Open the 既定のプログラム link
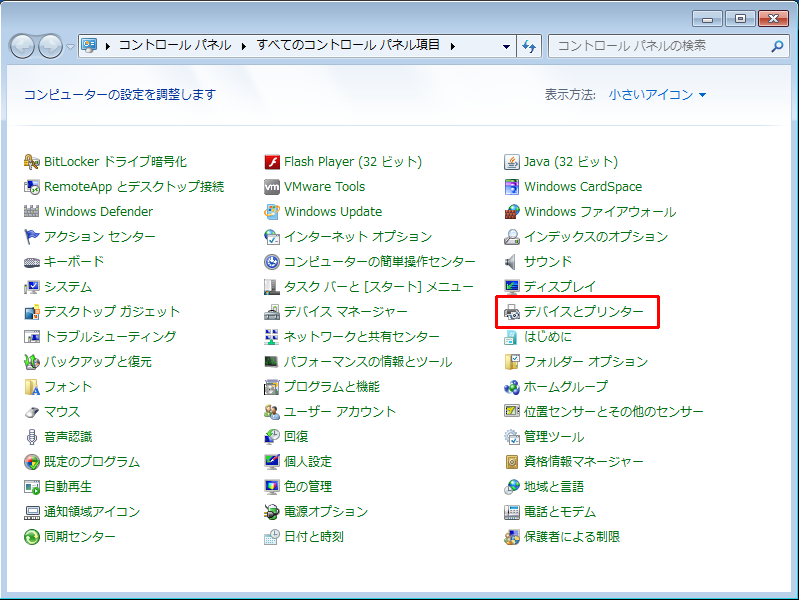 click(92, 462)
